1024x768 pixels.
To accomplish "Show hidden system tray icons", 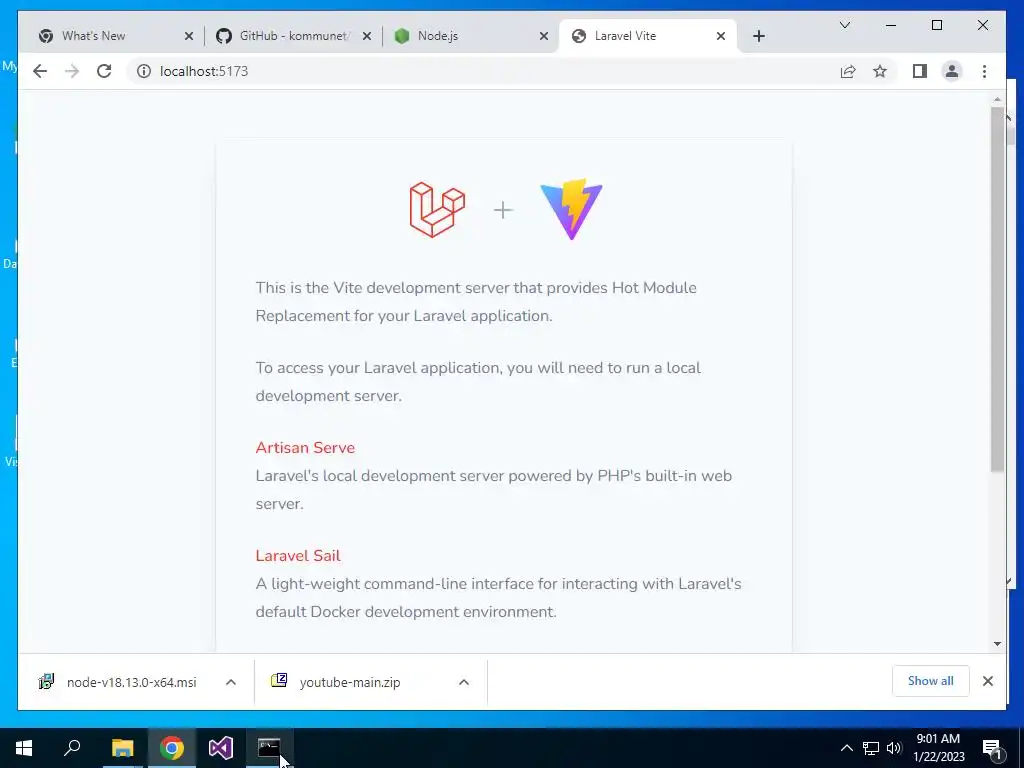I will (x=846, y=748).
